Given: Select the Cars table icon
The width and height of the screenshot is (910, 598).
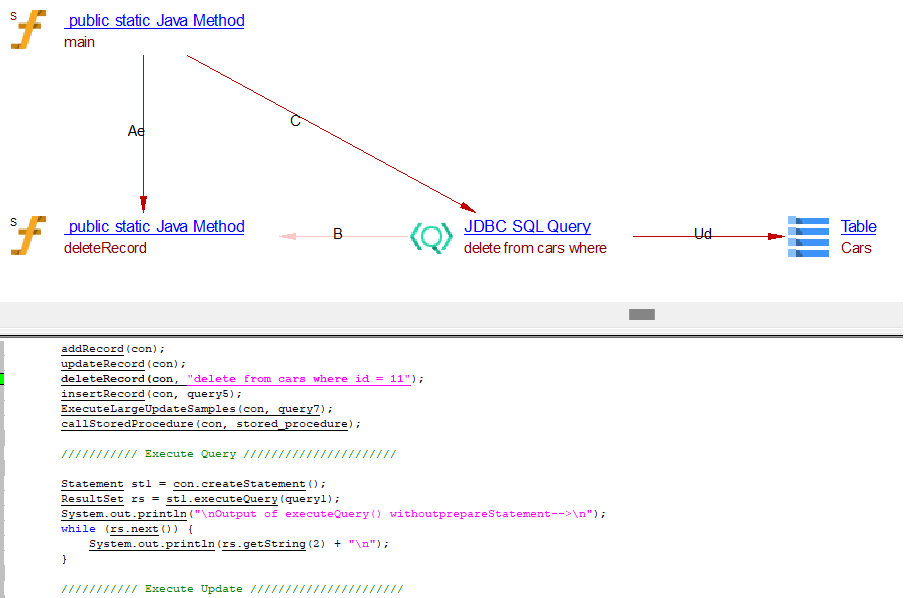Looking at the screenshot, I should coord(808,237).
